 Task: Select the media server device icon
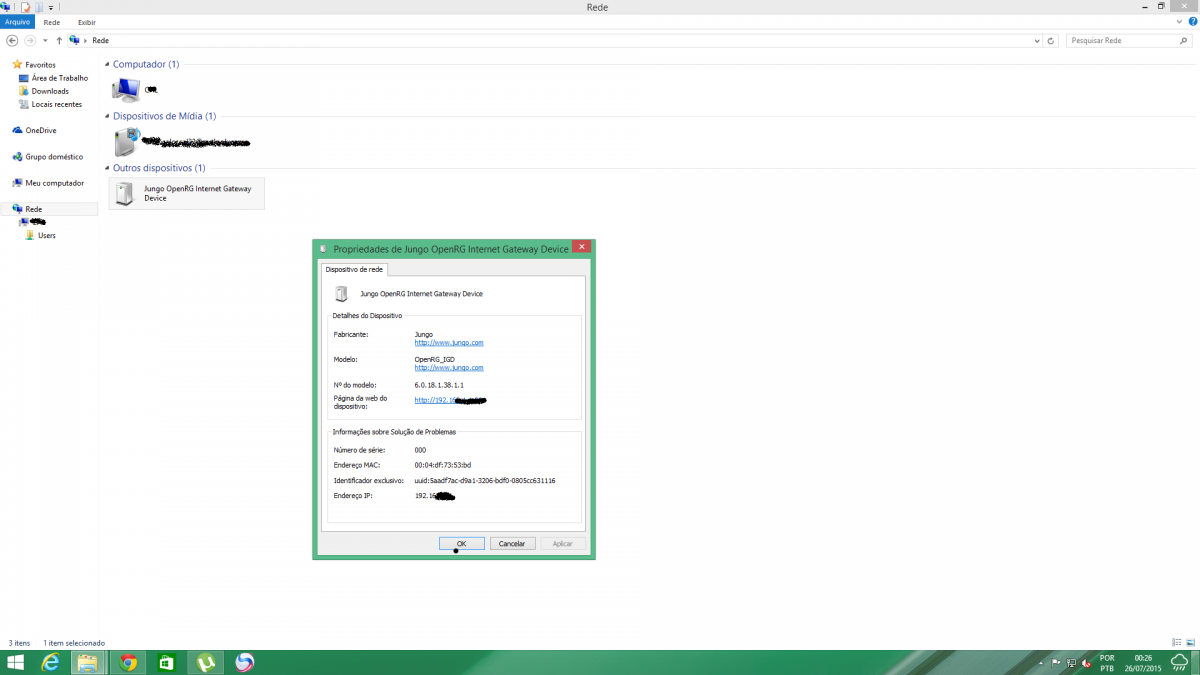[125, 142]
